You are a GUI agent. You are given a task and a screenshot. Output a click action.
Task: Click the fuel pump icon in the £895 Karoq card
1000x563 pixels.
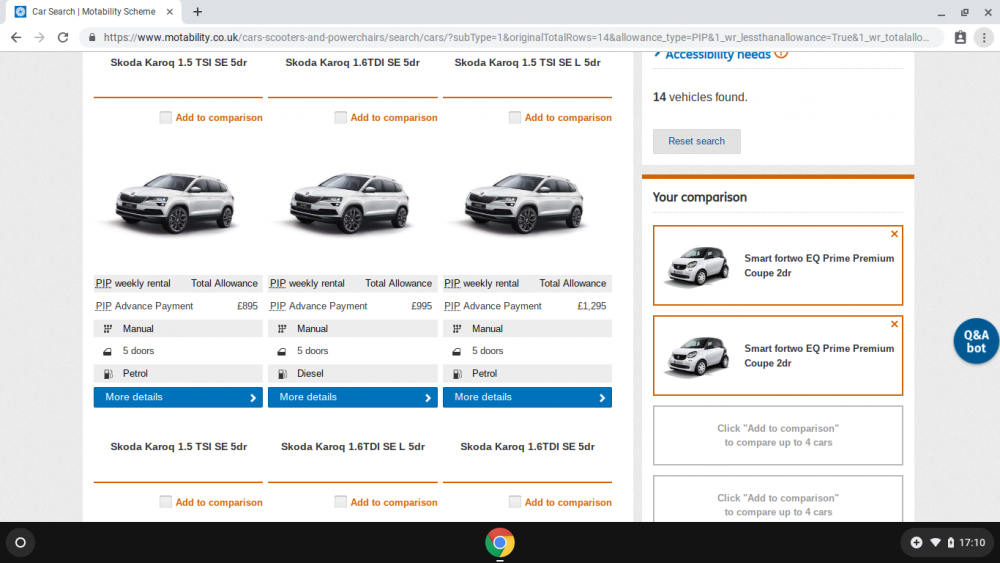coord(108,374)
